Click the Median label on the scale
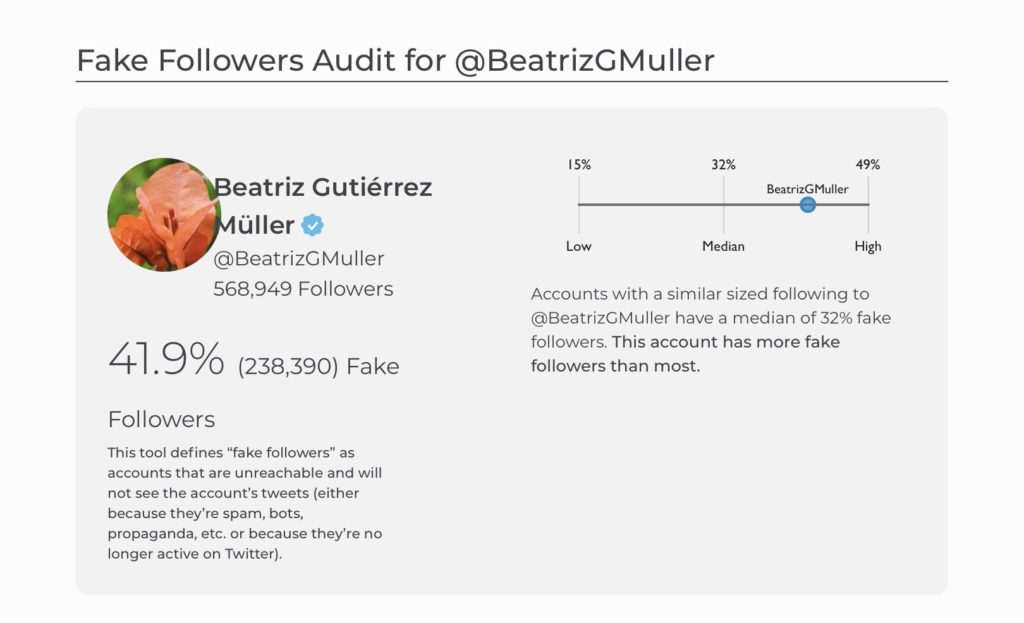Viewport: 1024px width, 623px height. coord(723,246)
